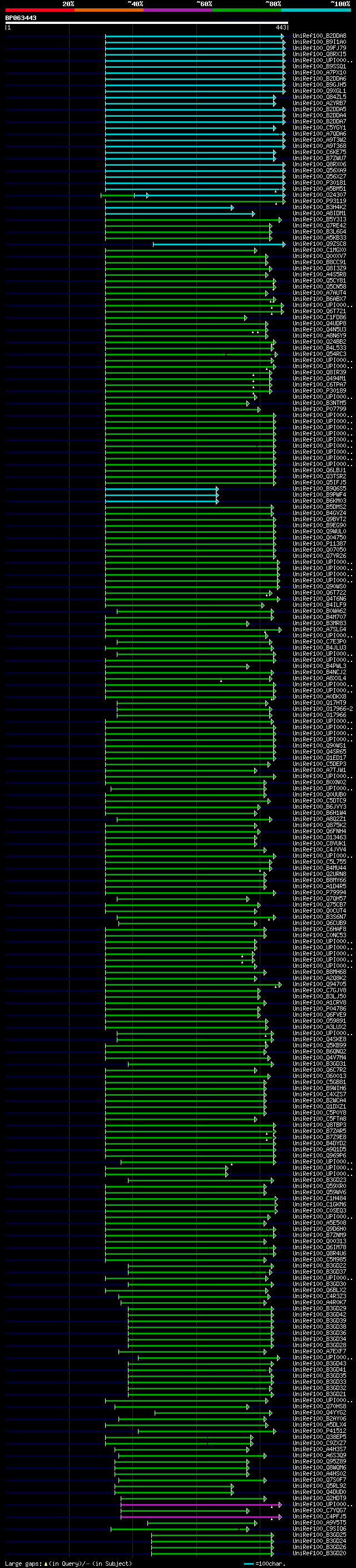This screenshot has height=1568, width=356.
Task: Click the green alignment bar for UniRef100_C9SIQ6
Action: click(x=180, y=1529)
